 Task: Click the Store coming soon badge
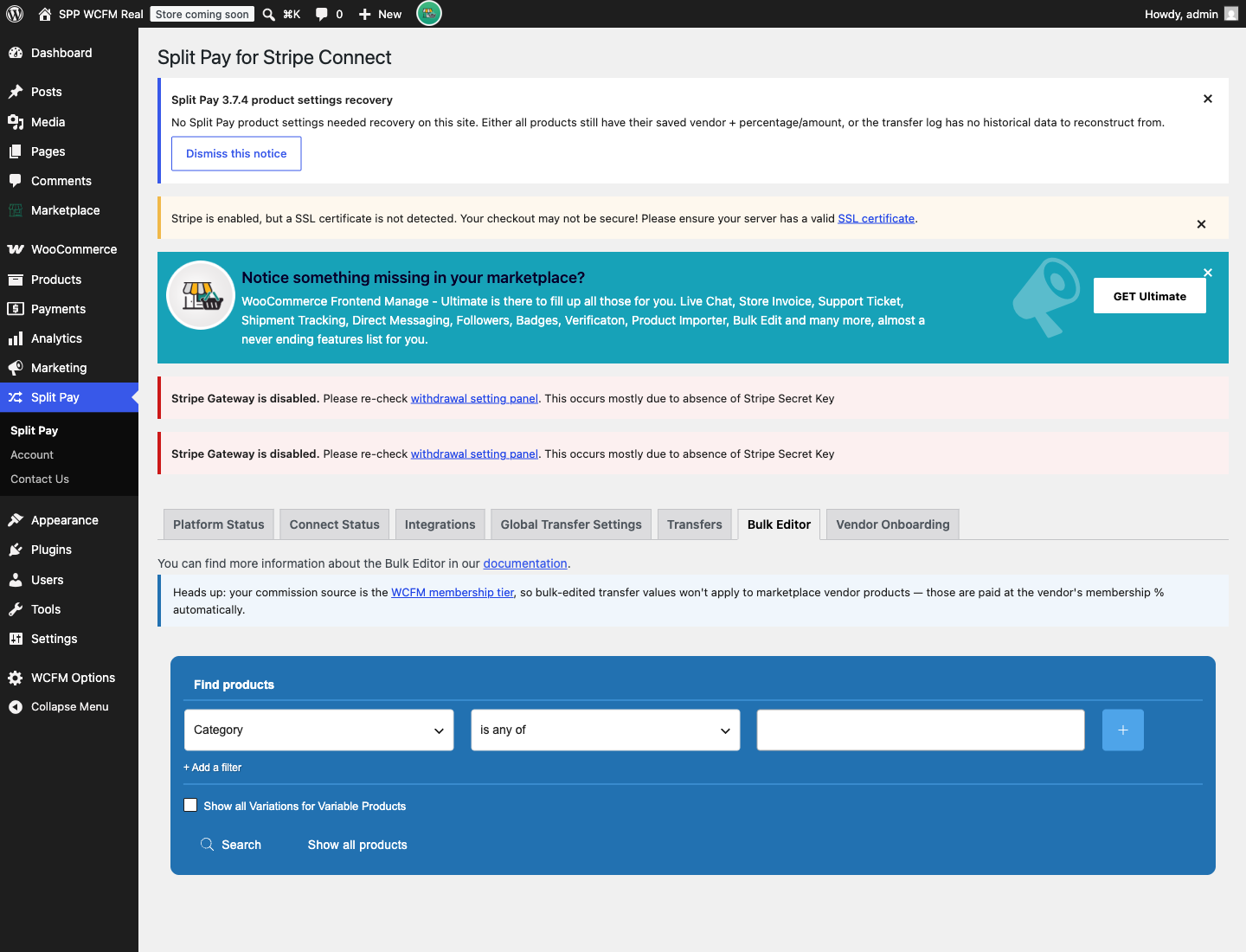tap(202, 14)
